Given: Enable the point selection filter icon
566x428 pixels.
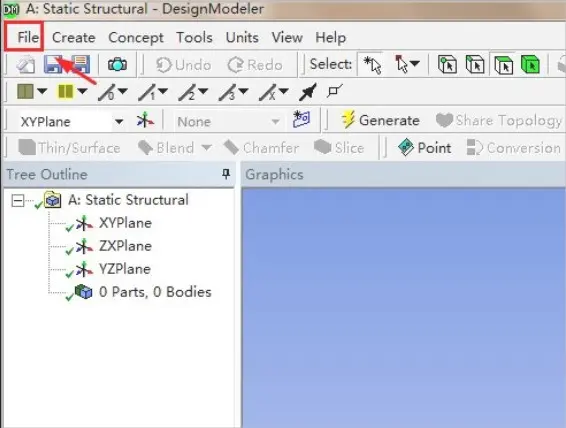Looking at the screenshot, I should click(x=447, y=65).
